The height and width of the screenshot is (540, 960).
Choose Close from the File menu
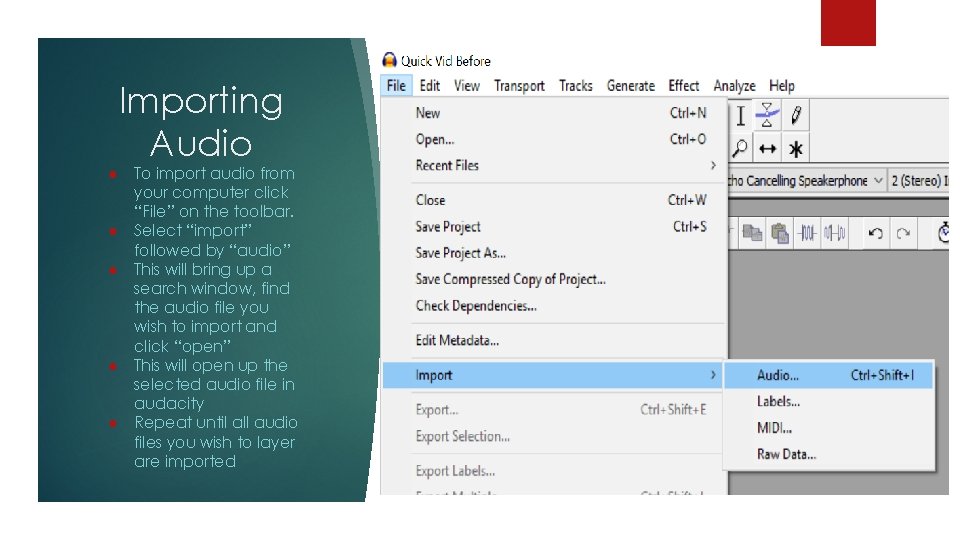(x=555, y=200)
